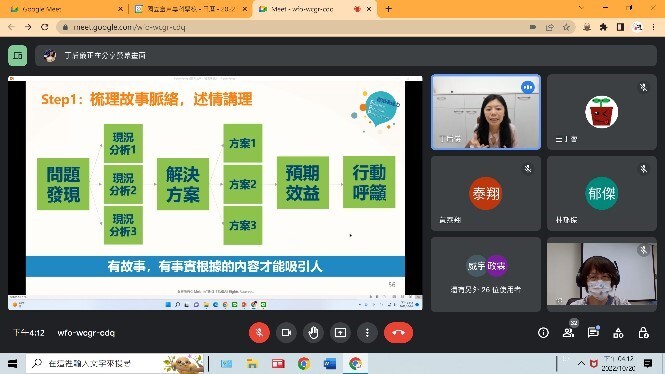This screenshot has width=665, height=374.
Task: Open camera permission icon in address bar
Action: tap(533, 27)
